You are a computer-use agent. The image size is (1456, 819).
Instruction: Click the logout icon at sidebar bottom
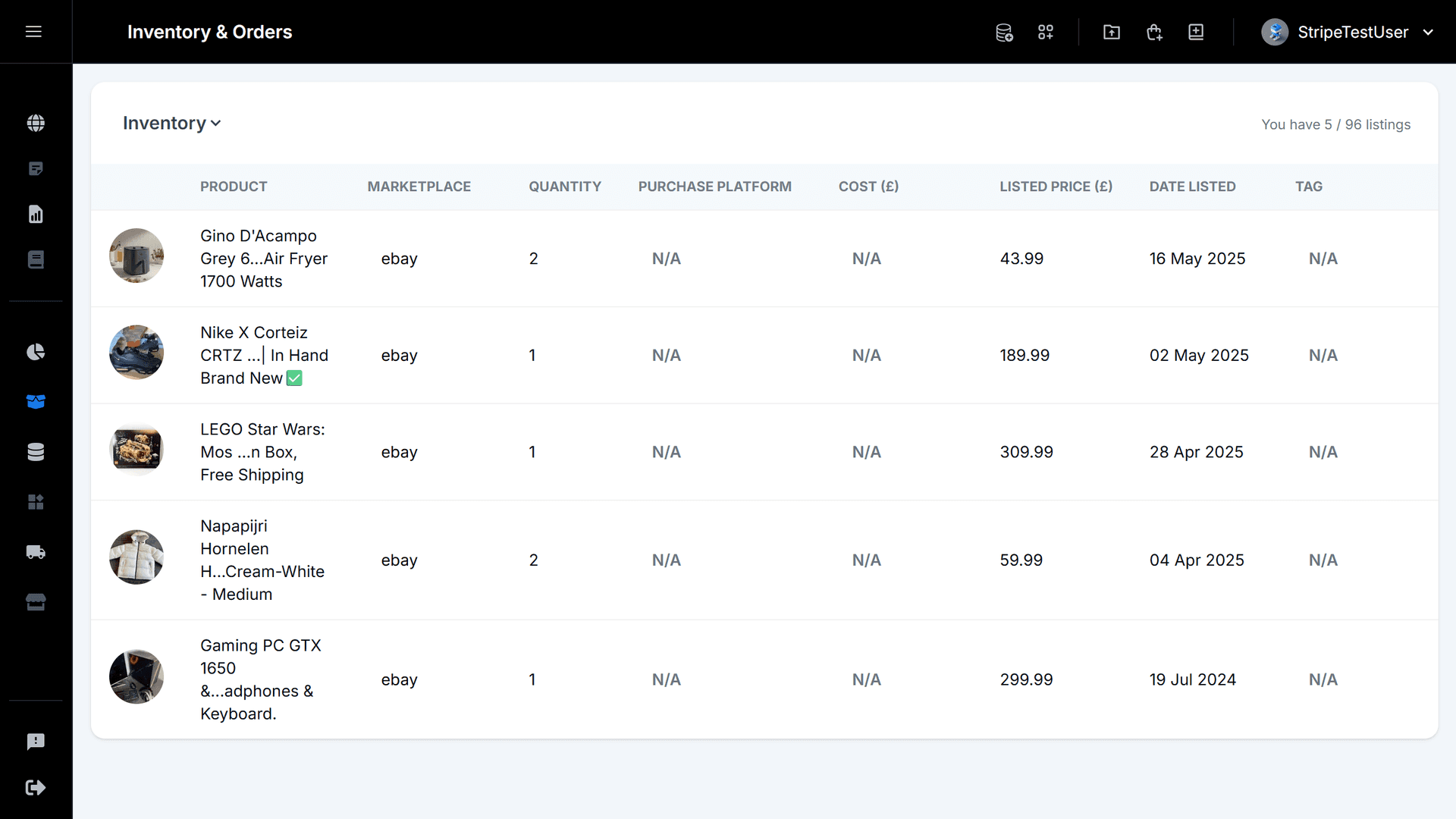pos(36,787)
